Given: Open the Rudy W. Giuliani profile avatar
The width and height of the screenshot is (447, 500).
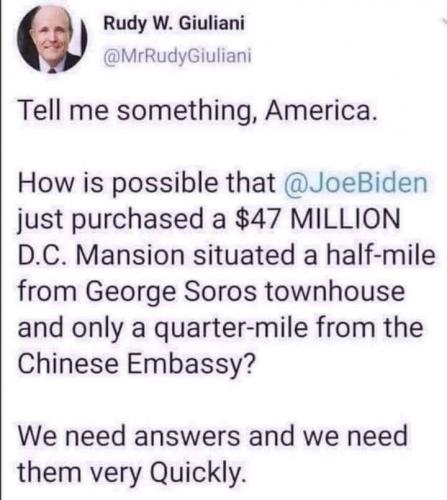Looking at the screenshot, I should coord(52,38).
